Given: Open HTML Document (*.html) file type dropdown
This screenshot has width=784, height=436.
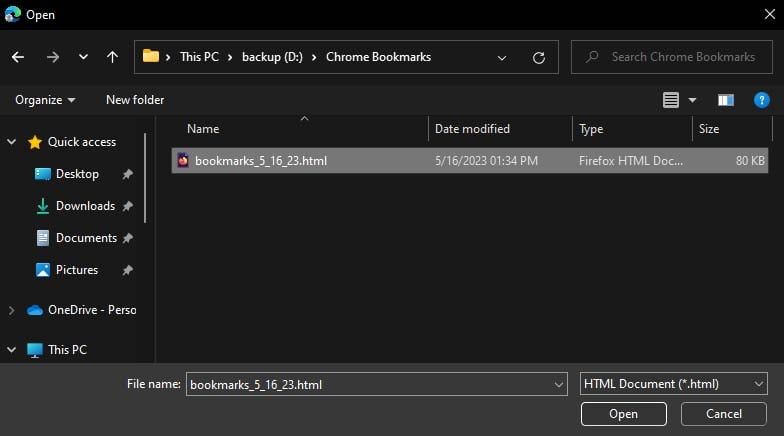Looking at the screenshot, I should (674, 384).
